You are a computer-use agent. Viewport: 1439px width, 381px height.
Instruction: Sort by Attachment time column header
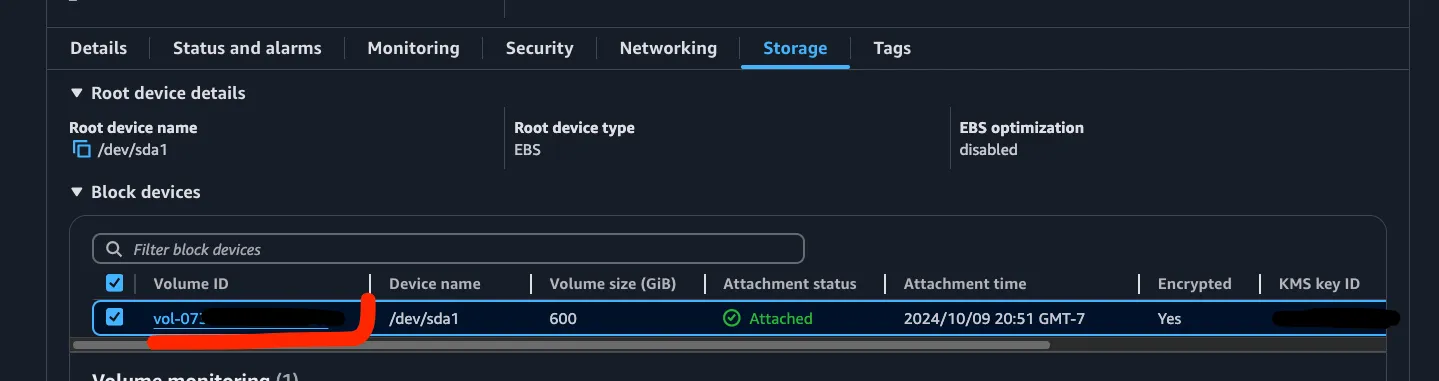(x=965, y=284)
